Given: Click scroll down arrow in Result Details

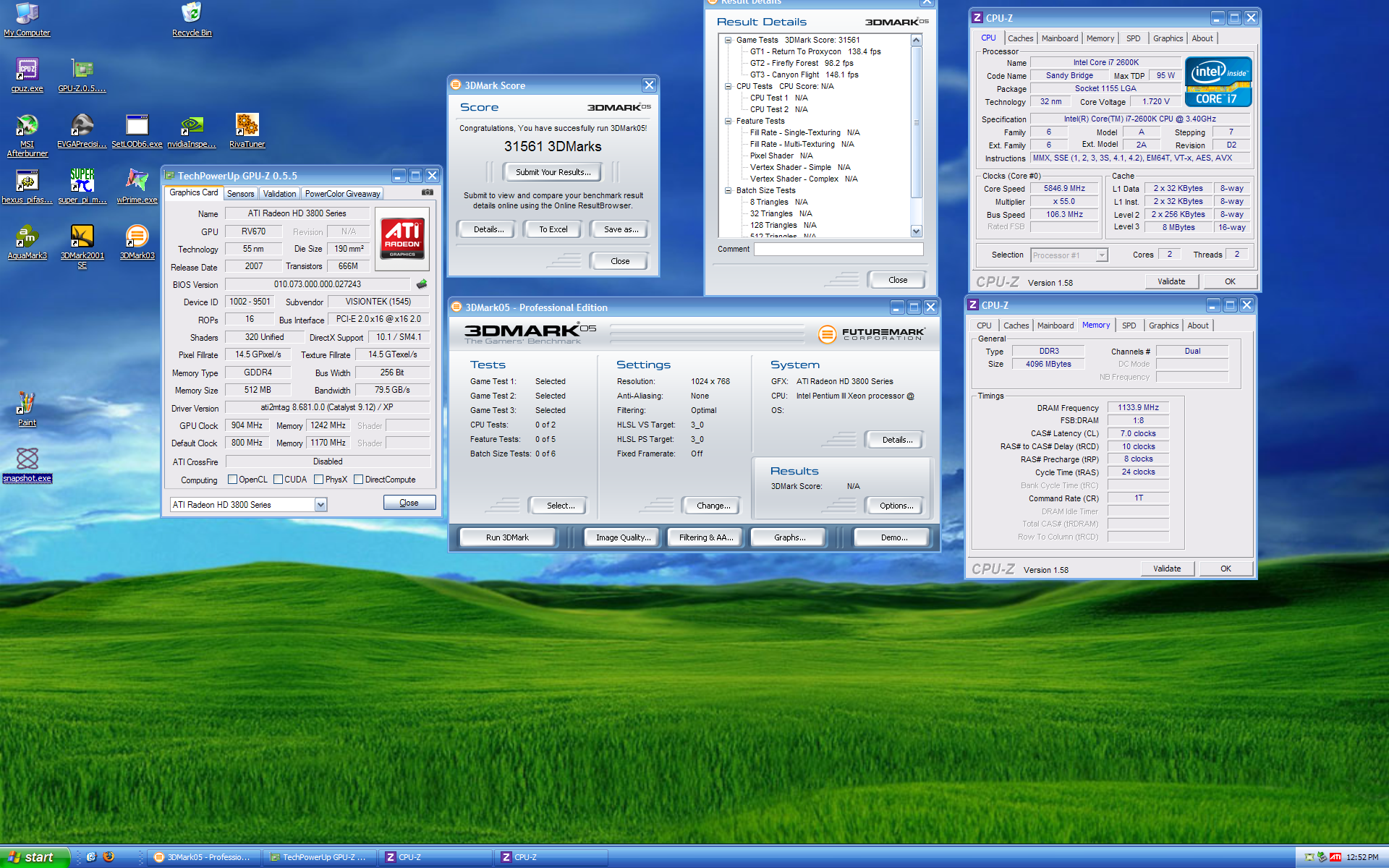Looking at the screenshot, I should 917,231.
